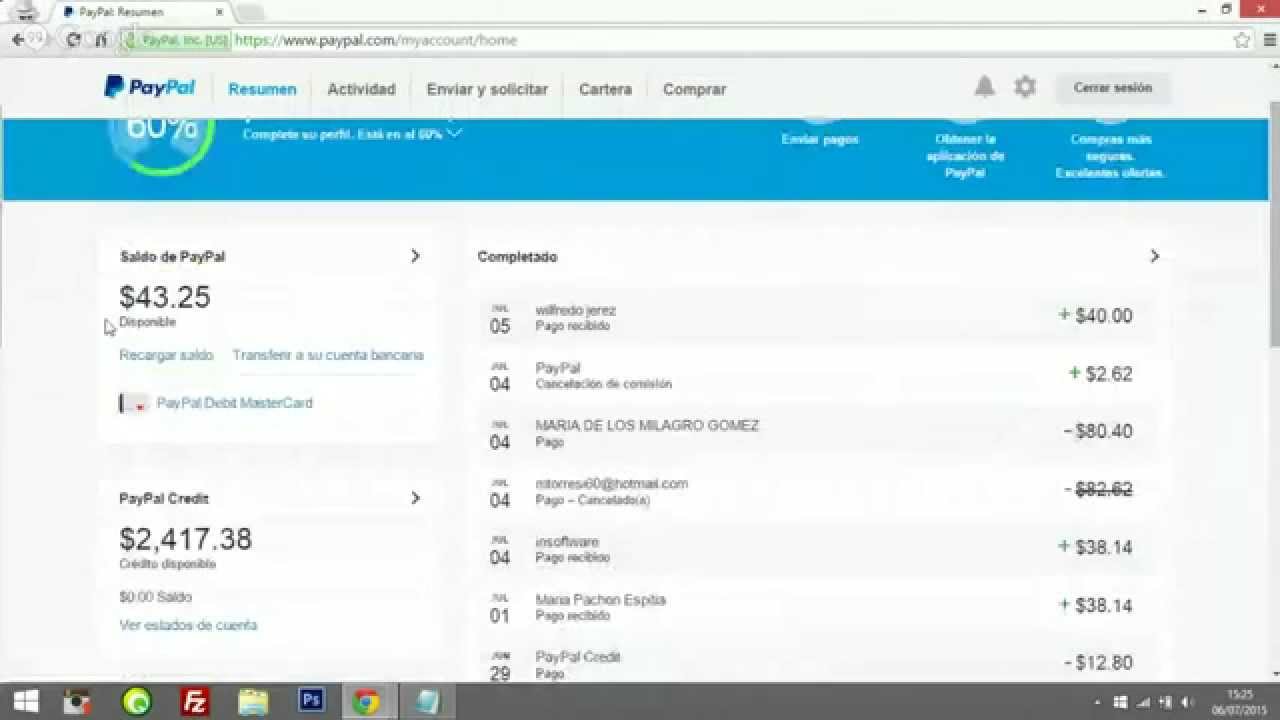1280x720 pixels.
Task: Expand PayPal Credit chevron
Action: click(415, 498)
